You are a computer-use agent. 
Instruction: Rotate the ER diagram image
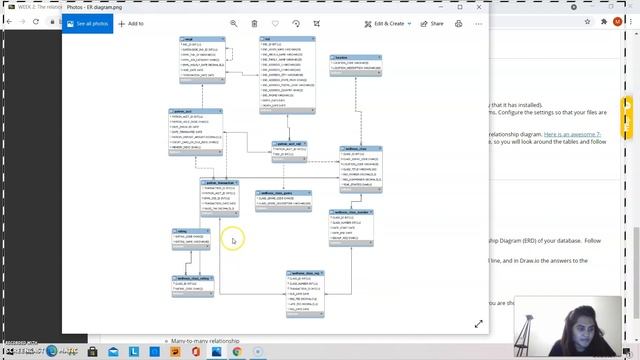tap(296, 24)
